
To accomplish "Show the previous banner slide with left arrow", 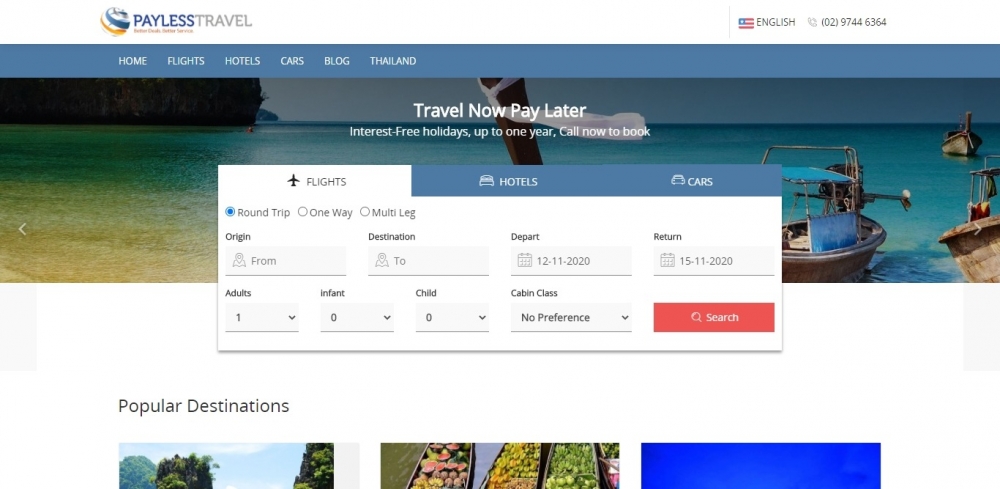I will click(x=22, y=229).
